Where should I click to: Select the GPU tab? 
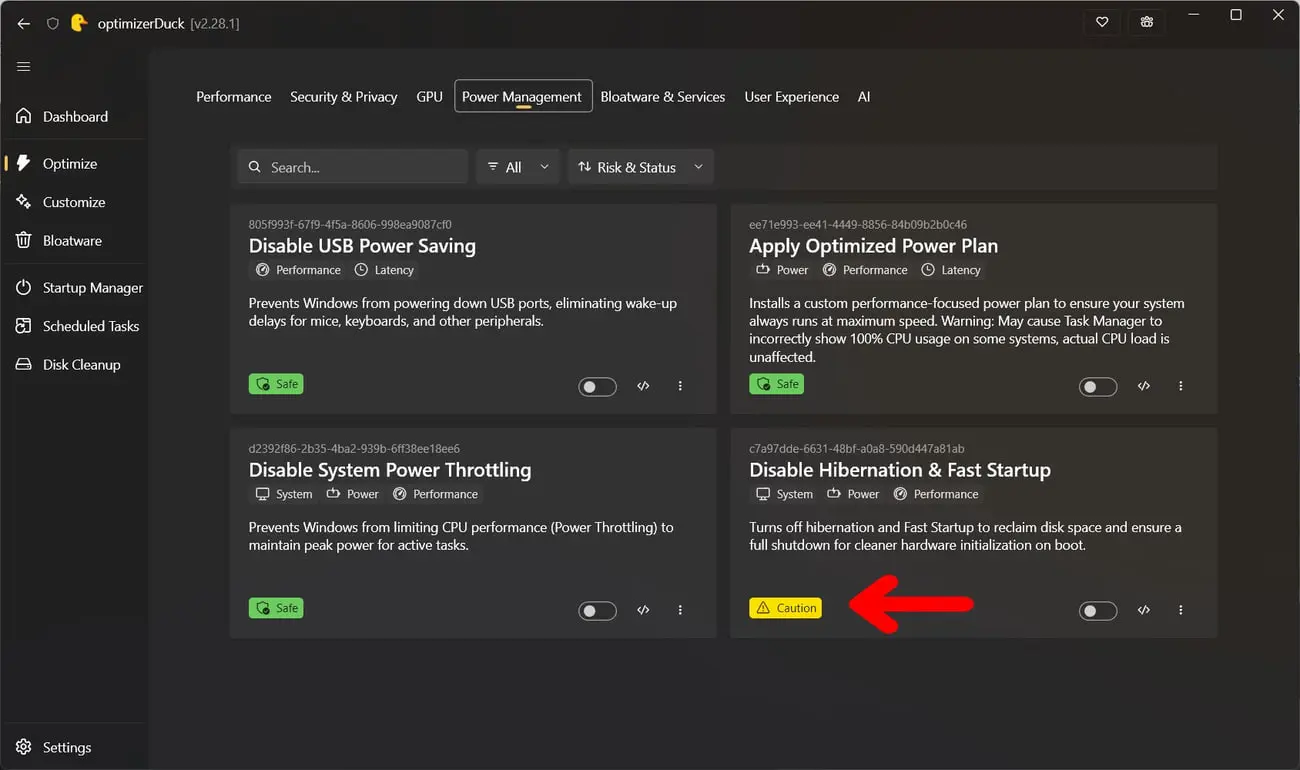click(x=429, y=97)
